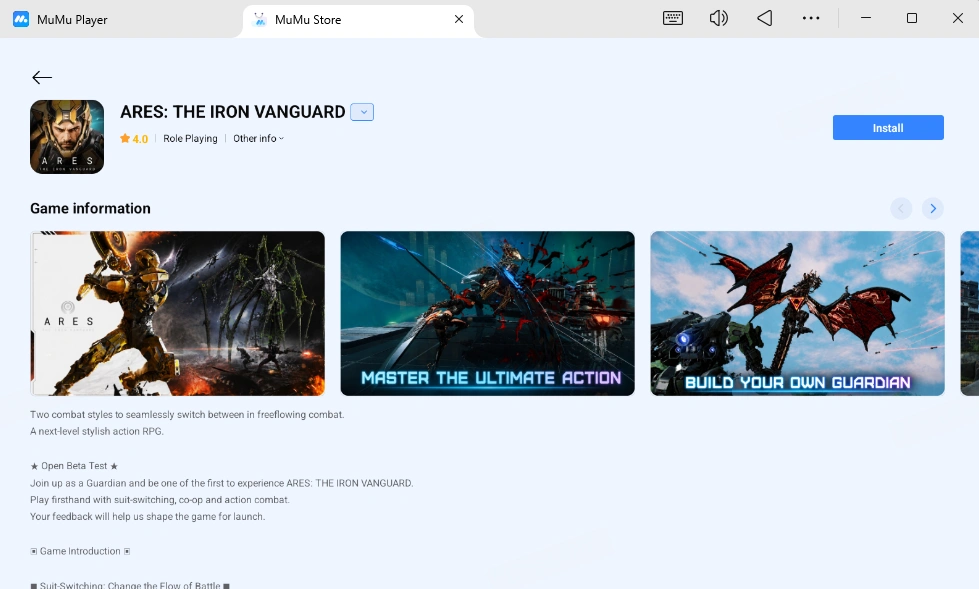Open the Master the Ultimate Action screenshot

488,314
